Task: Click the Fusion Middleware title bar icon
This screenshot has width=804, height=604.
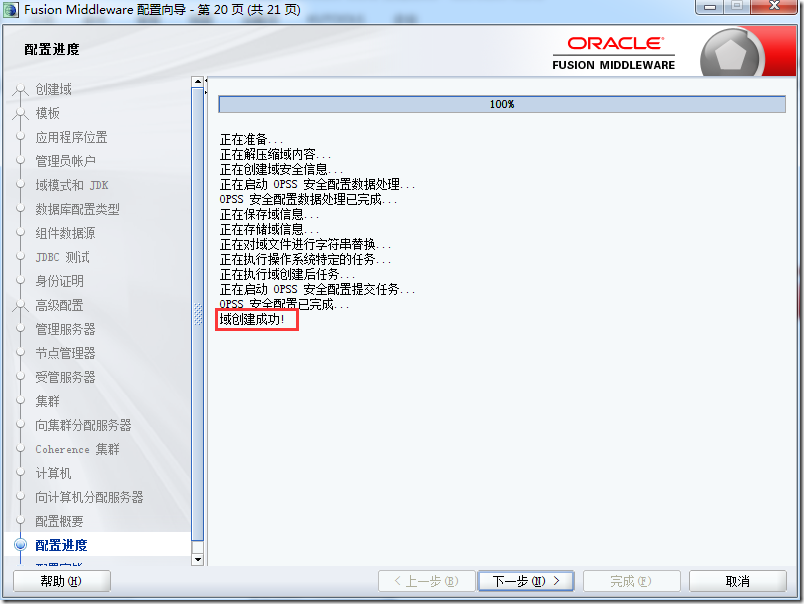Action: (x=11, y=10)
